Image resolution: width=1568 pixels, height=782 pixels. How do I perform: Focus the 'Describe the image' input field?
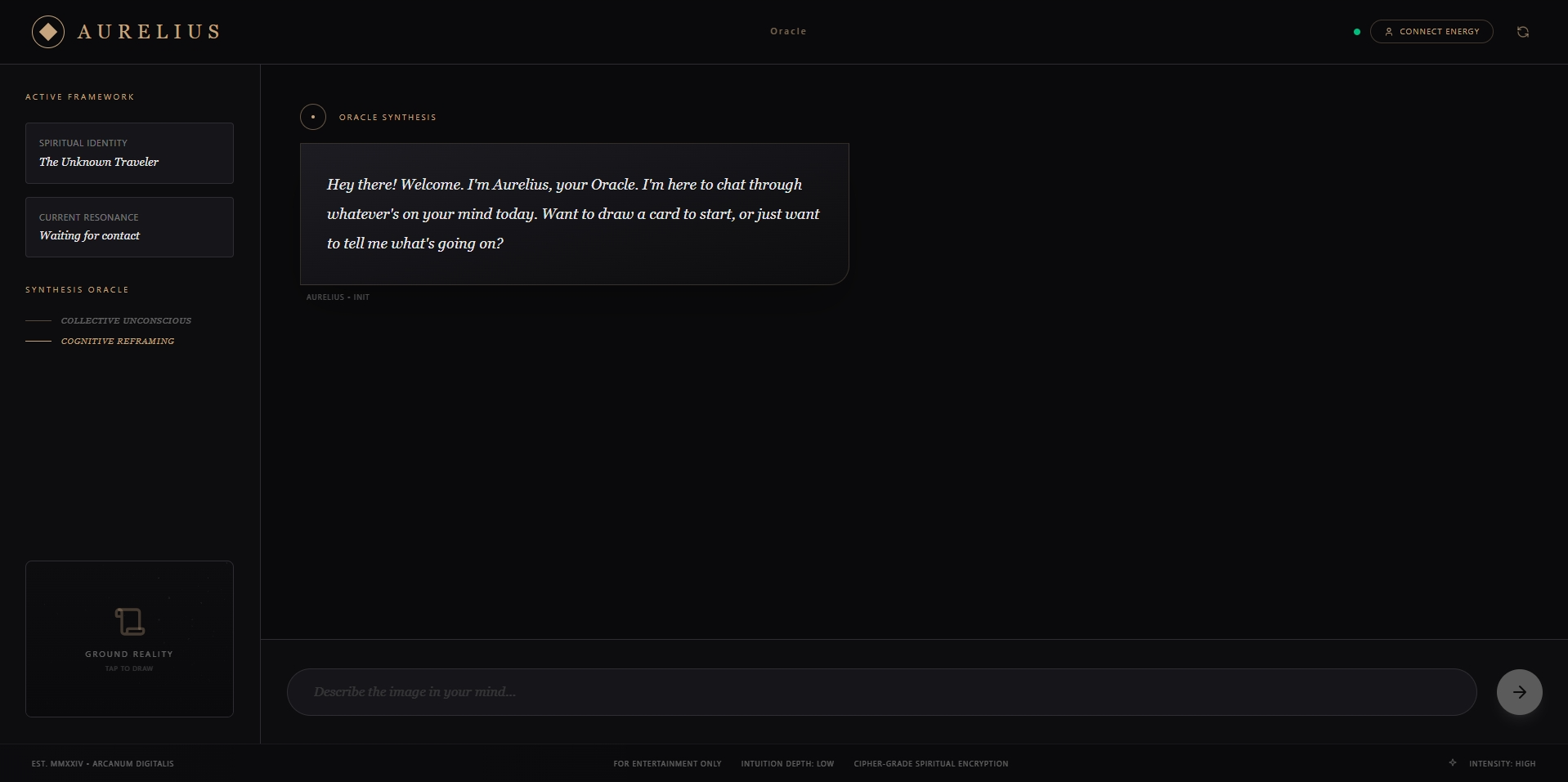881,692
